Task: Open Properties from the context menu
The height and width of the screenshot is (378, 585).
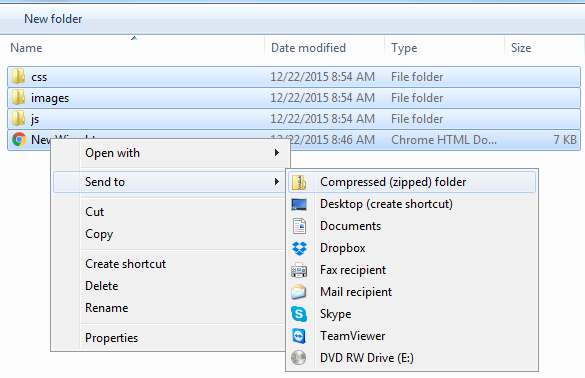Action: [112, 338]
